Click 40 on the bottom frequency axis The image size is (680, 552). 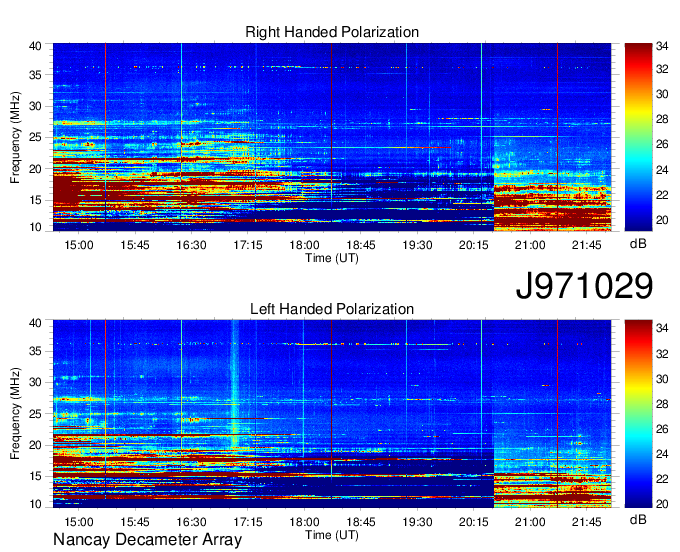click(35, 323)
